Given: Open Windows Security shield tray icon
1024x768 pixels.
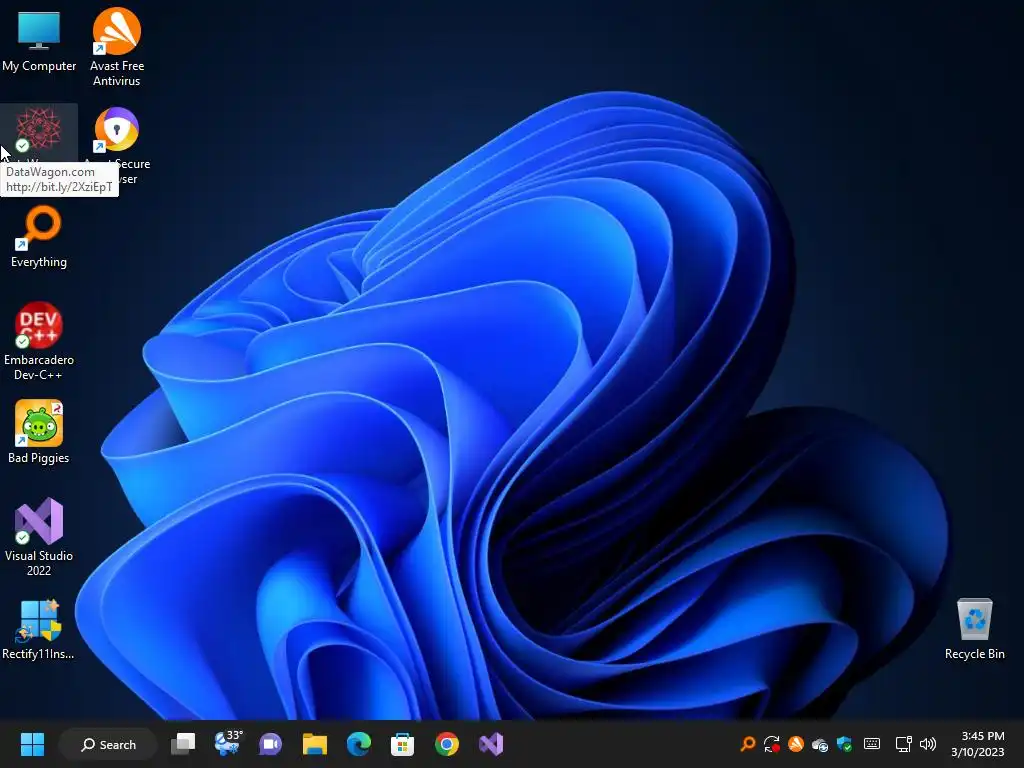Looking at the screenshot, I should [844, 744].
